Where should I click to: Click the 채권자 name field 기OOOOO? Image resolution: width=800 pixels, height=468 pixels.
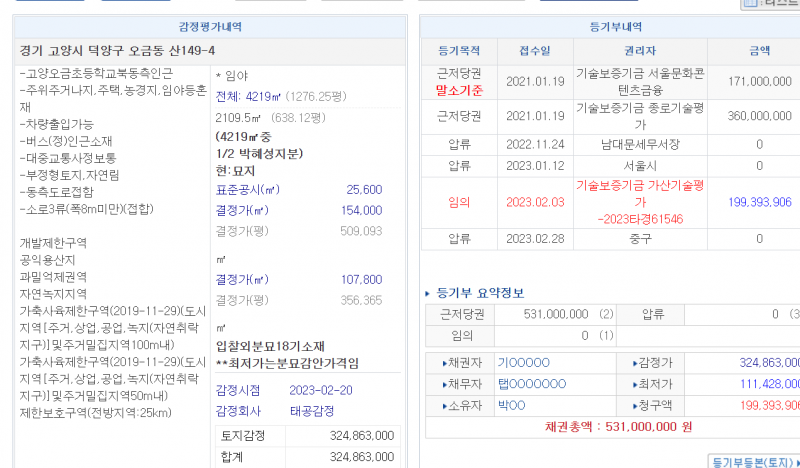[524, 362]
